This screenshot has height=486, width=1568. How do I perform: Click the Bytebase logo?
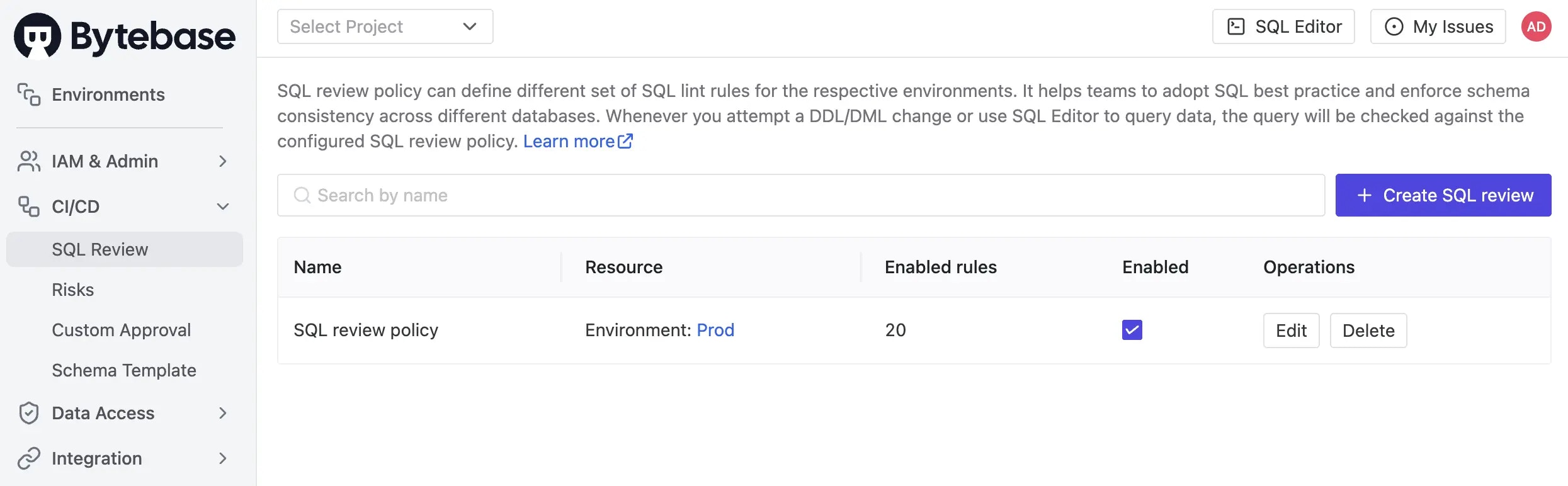pos(125,36)
